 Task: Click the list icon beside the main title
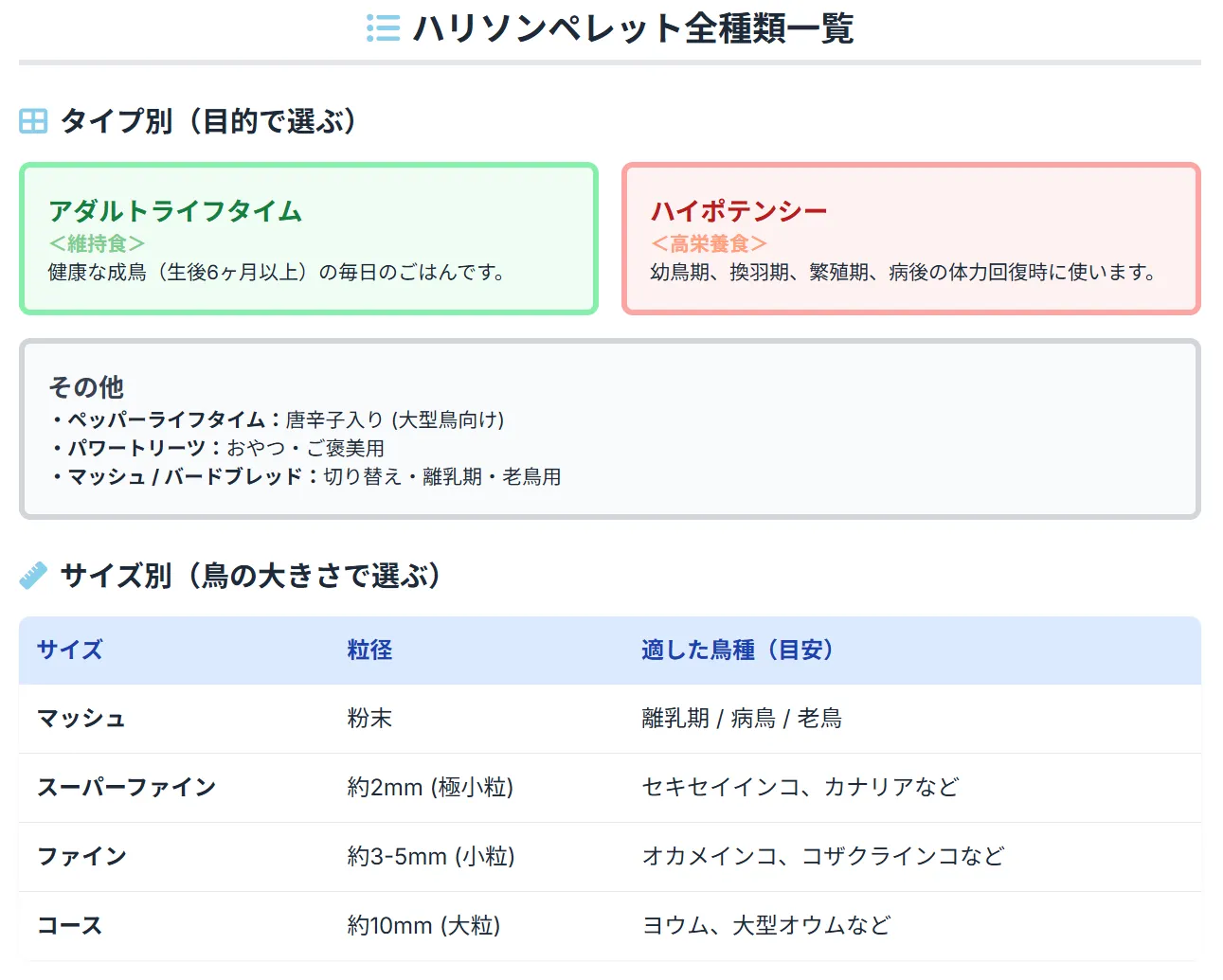point(383,28)
